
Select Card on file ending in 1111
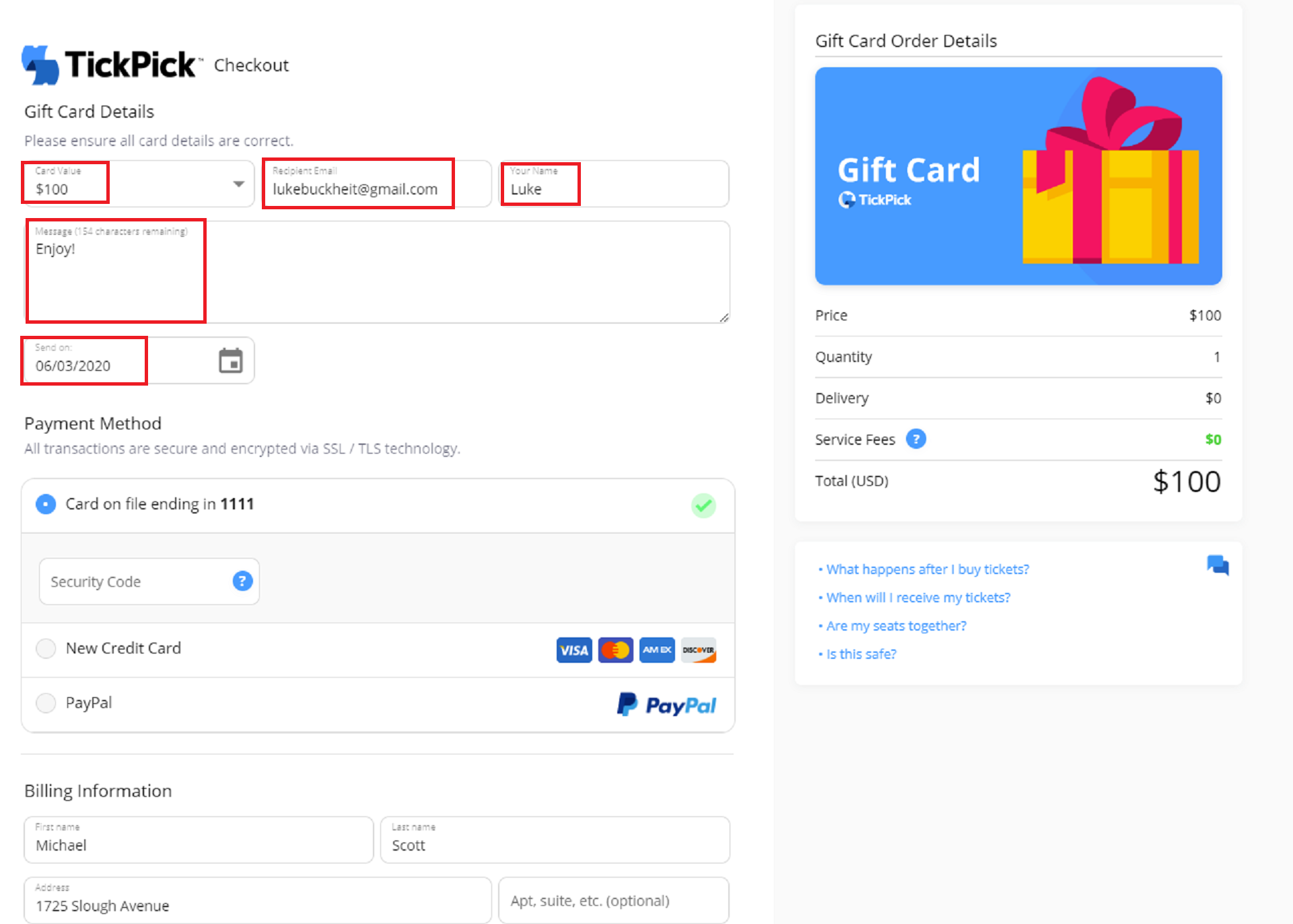click(46, 504)
